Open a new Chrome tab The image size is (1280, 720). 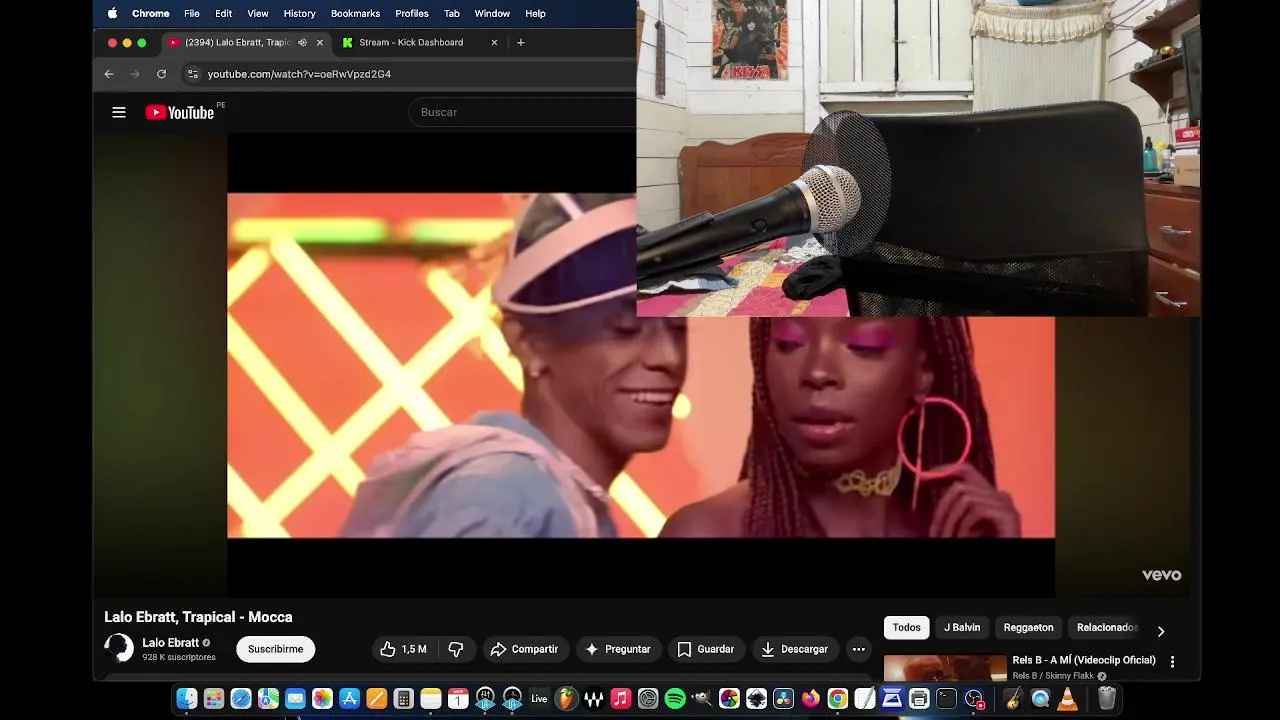[520, 42]
